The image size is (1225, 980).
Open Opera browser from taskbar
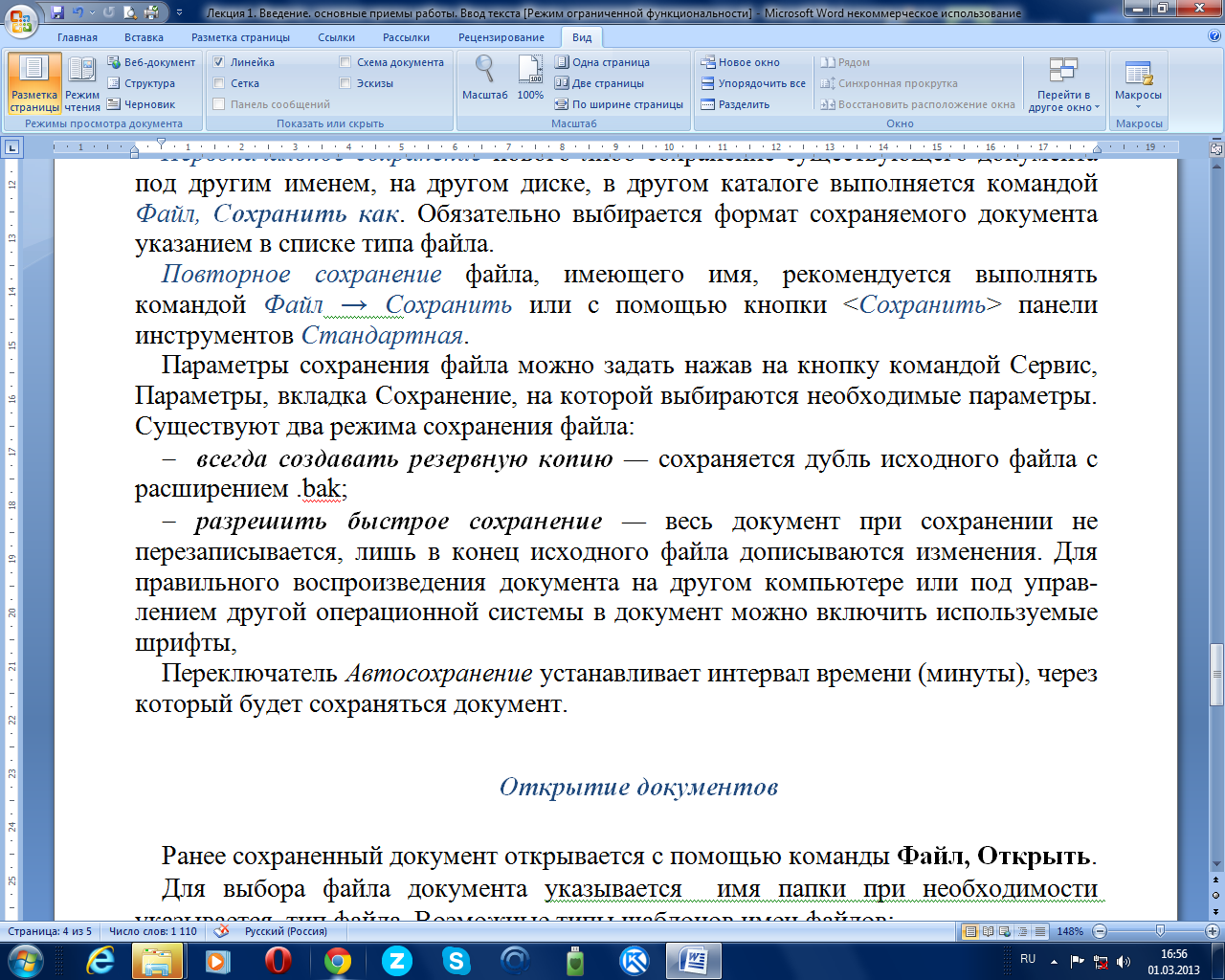coord(278,961)
